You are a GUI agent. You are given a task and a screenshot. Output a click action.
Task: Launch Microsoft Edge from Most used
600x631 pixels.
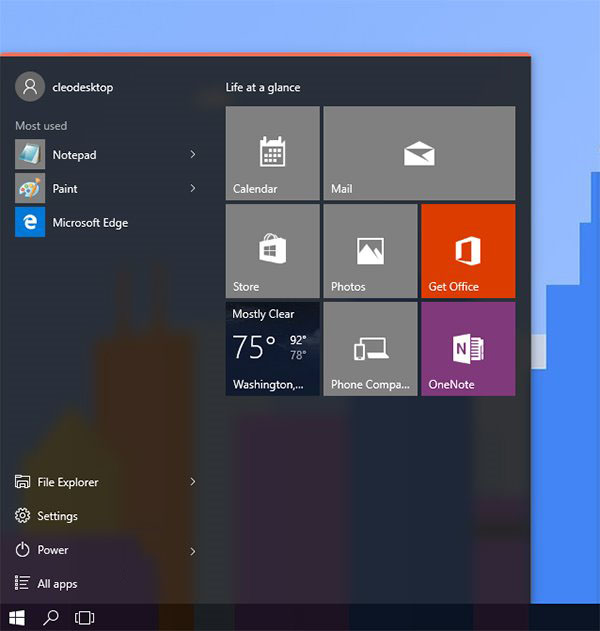tap(90, 223)
